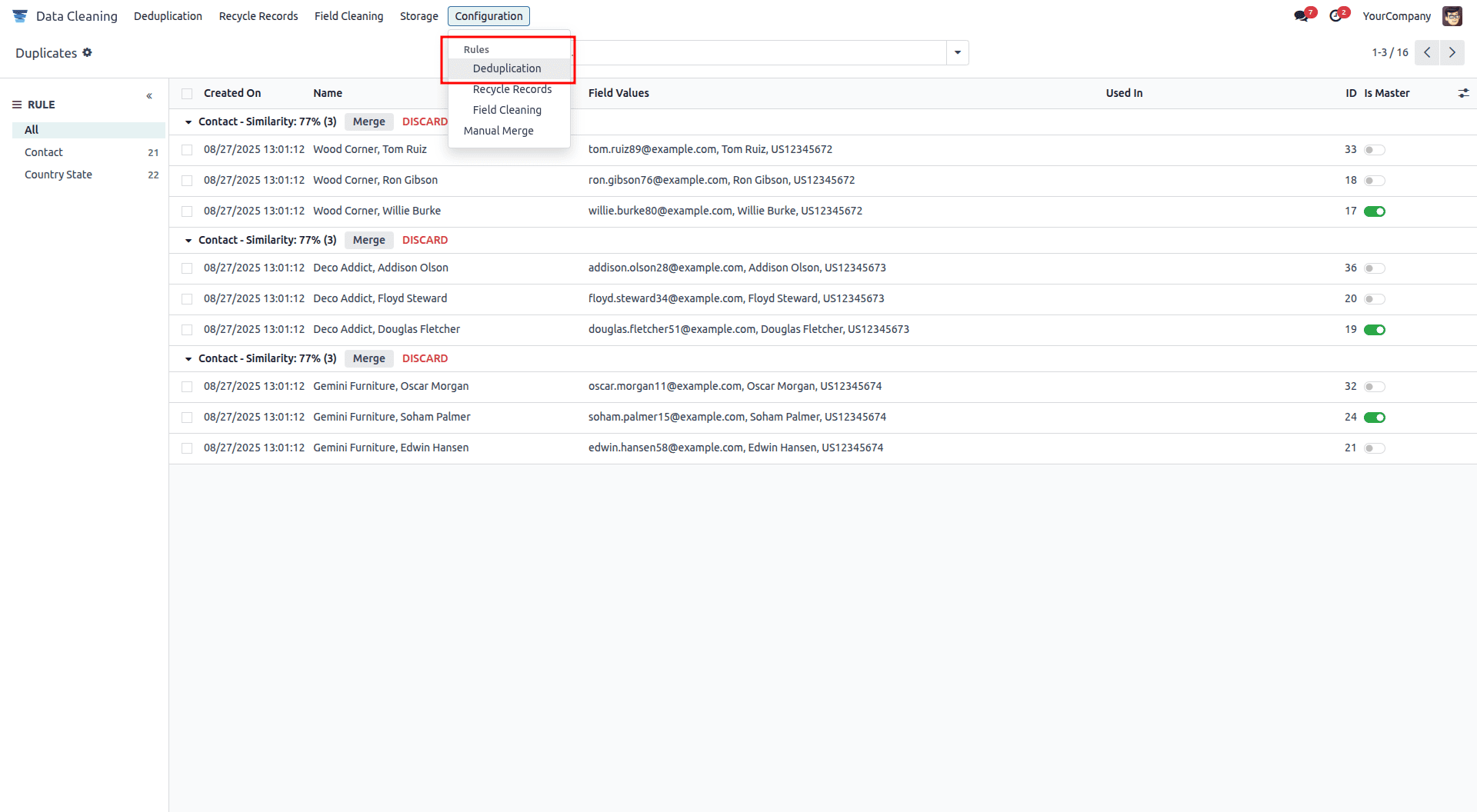Open the messages icon showing 7 notifications
The width and height of the screenshot is (1477, 812).
[1302, 15]
